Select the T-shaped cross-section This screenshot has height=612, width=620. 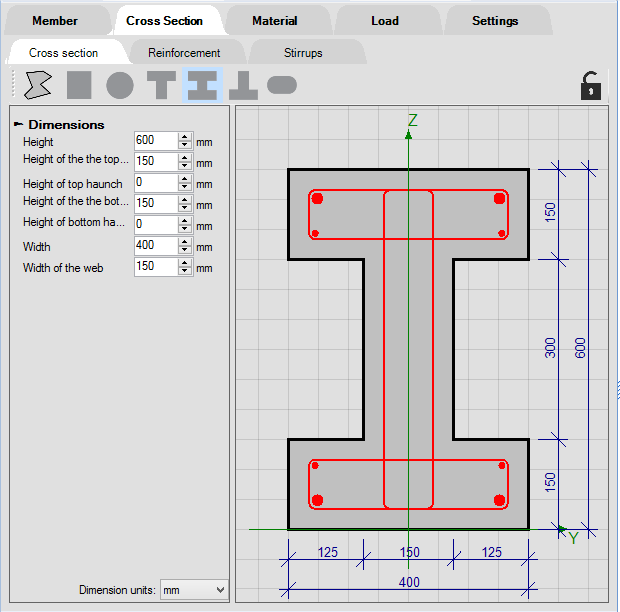coord(161,85)
